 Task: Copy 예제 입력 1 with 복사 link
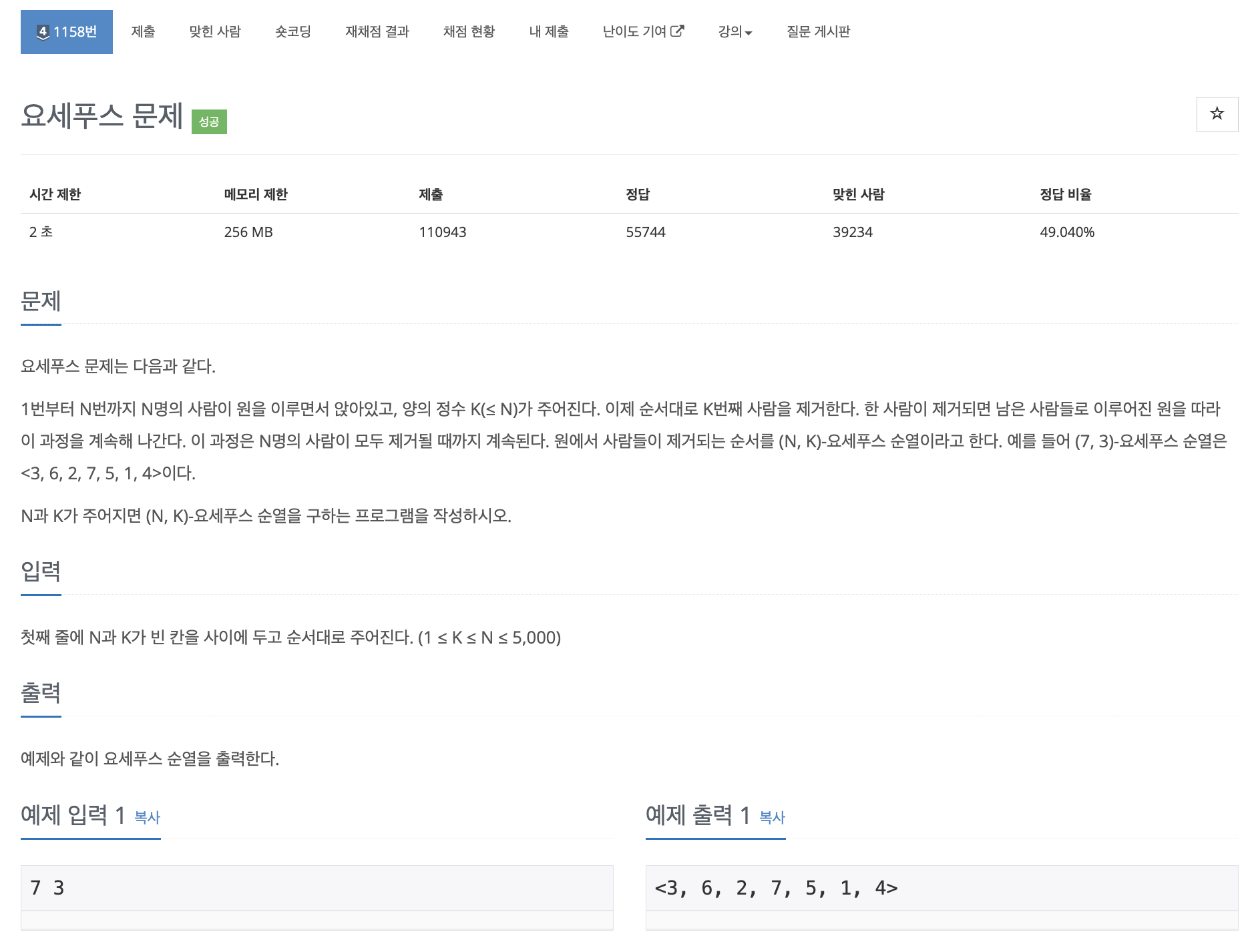[x=147, y=817]
